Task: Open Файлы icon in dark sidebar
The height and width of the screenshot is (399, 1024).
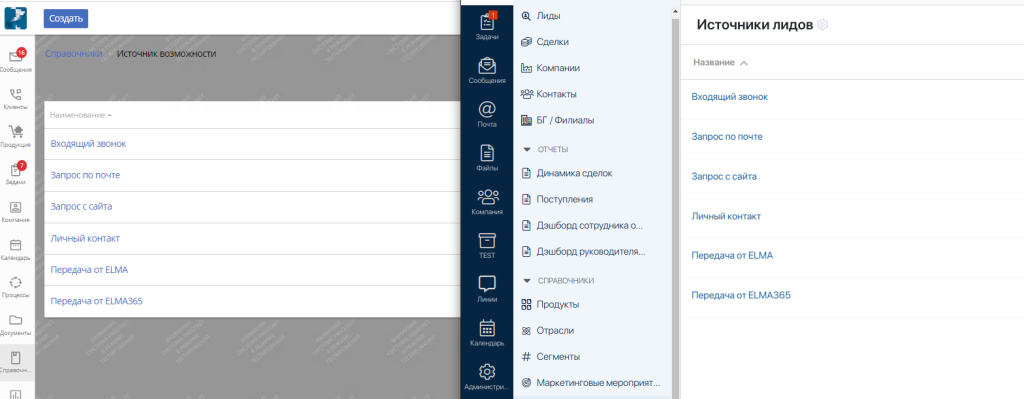Action: coord(487,157)
